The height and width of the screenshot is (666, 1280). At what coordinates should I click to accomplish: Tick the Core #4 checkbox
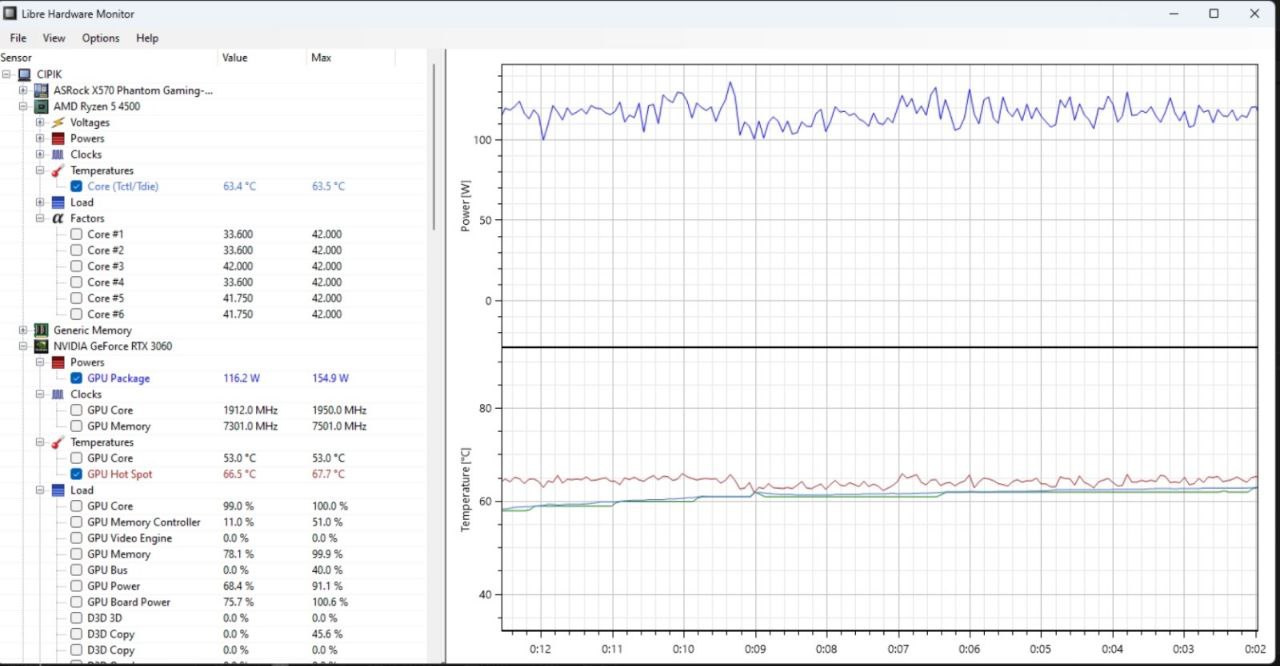pos(76,282)
